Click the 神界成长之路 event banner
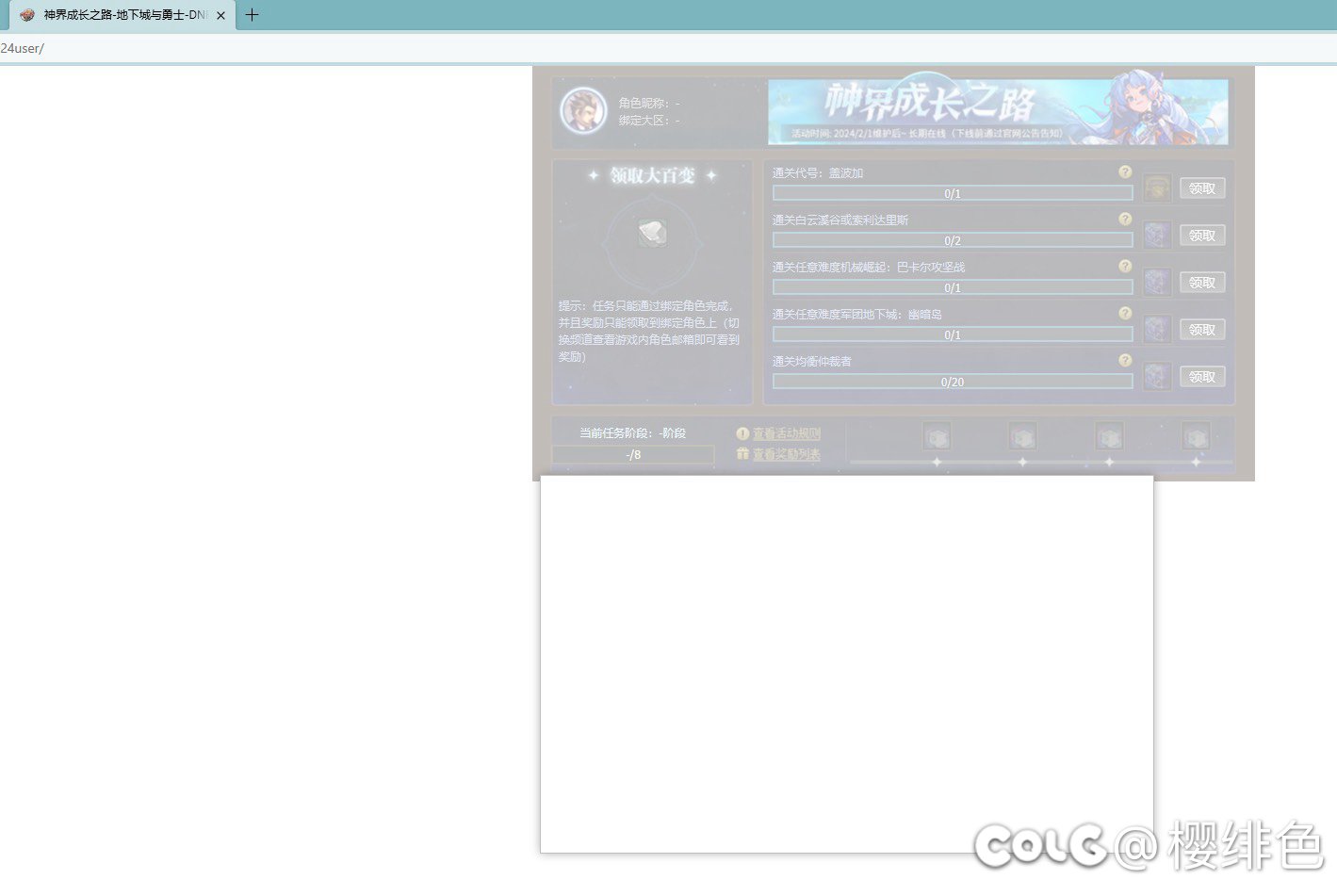1337x896 pixels. point(998,111)
